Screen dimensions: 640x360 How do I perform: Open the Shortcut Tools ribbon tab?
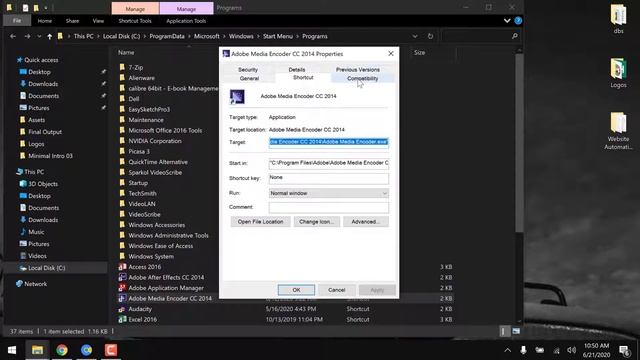(135, 21)
